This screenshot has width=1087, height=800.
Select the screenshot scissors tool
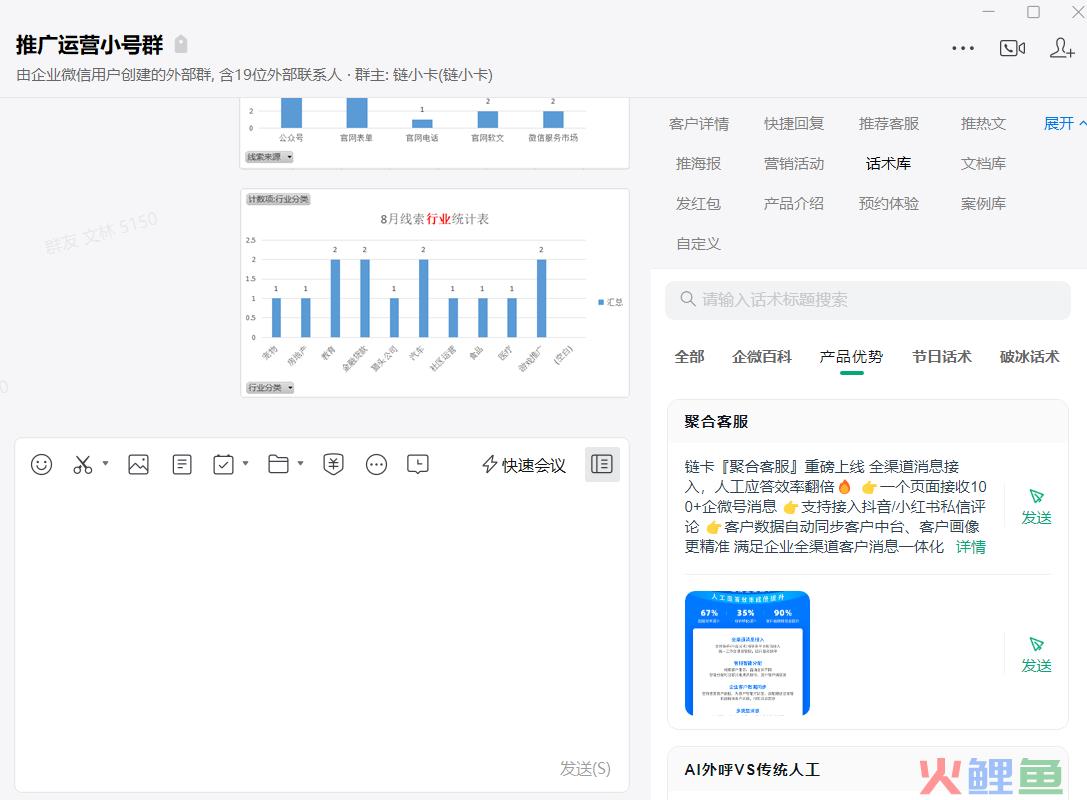pos(82,464)
